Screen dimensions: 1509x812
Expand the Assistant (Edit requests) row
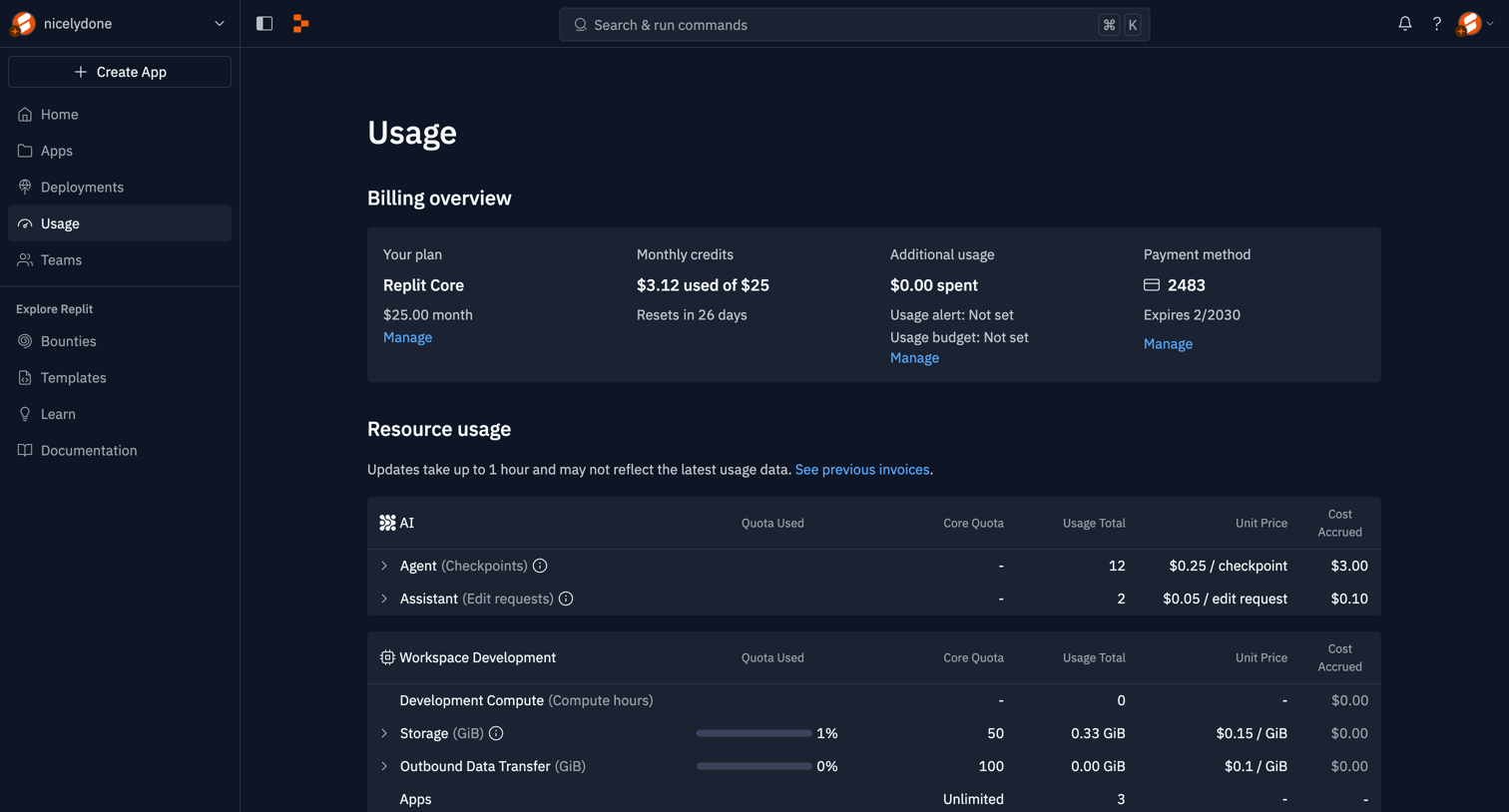tap(384, 599)
